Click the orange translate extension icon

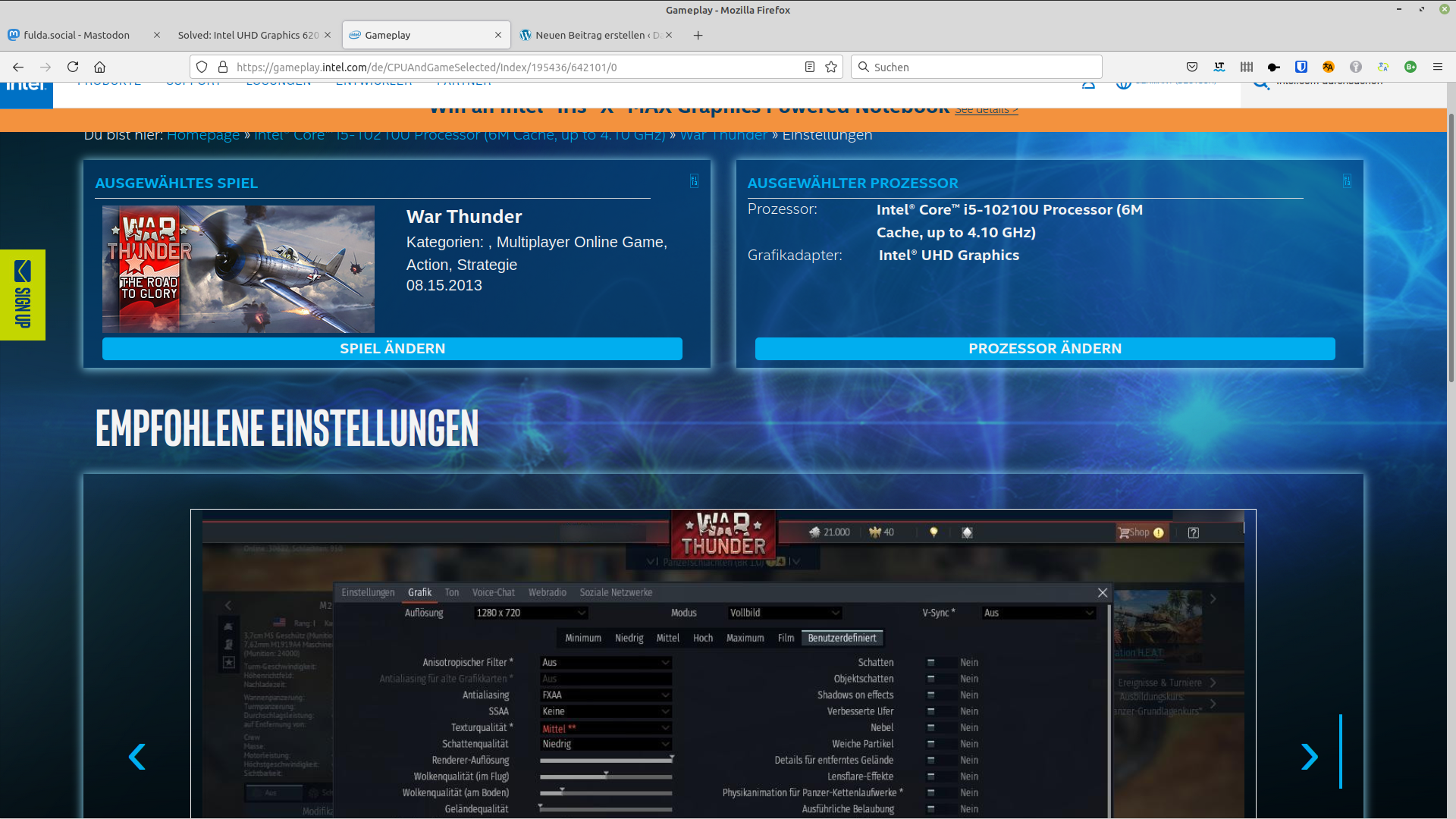(x=1329, y=67)
